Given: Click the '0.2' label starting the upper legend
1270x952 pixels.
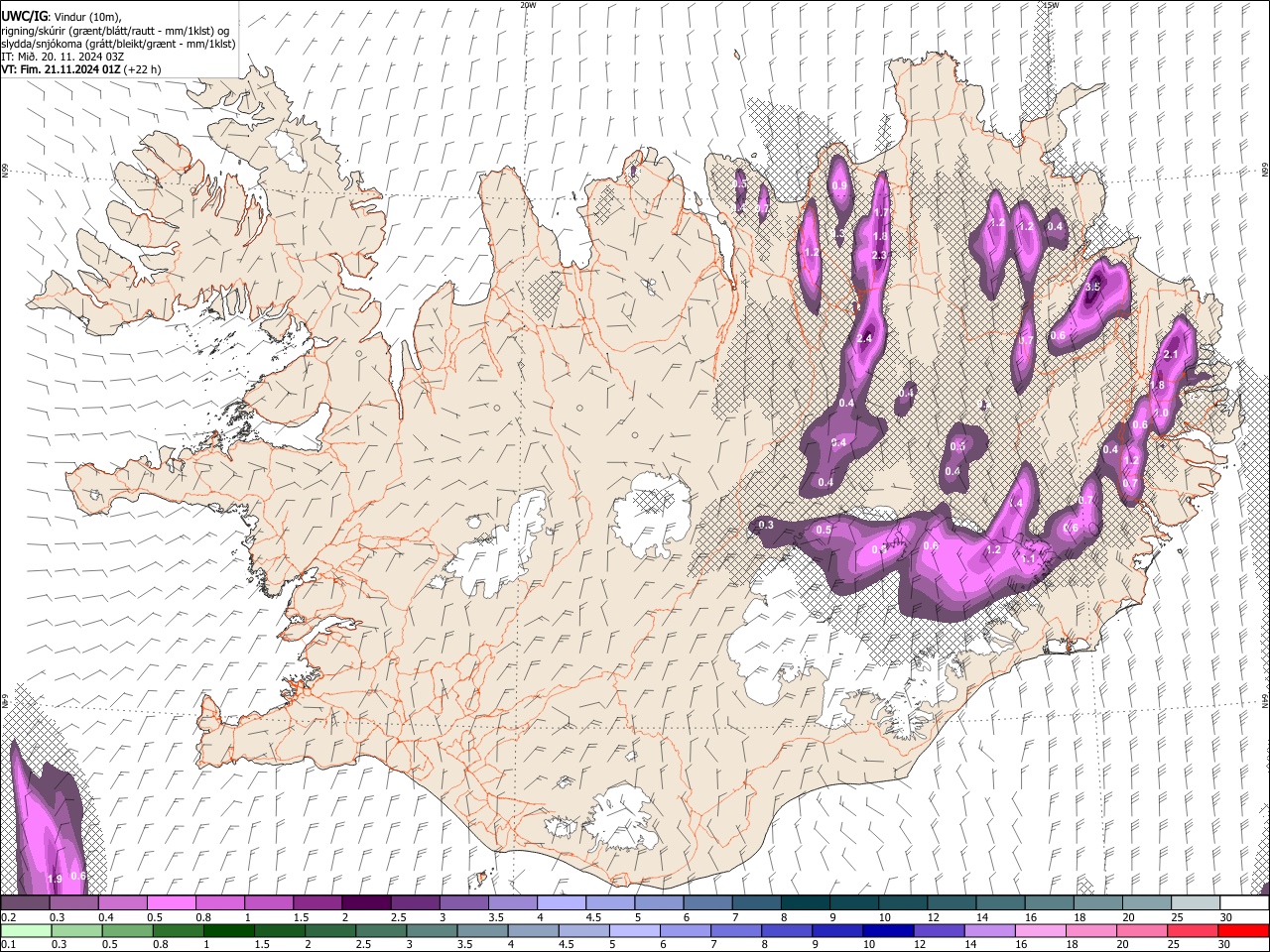Looking at the screenshot, I should [x=8, y=917].
